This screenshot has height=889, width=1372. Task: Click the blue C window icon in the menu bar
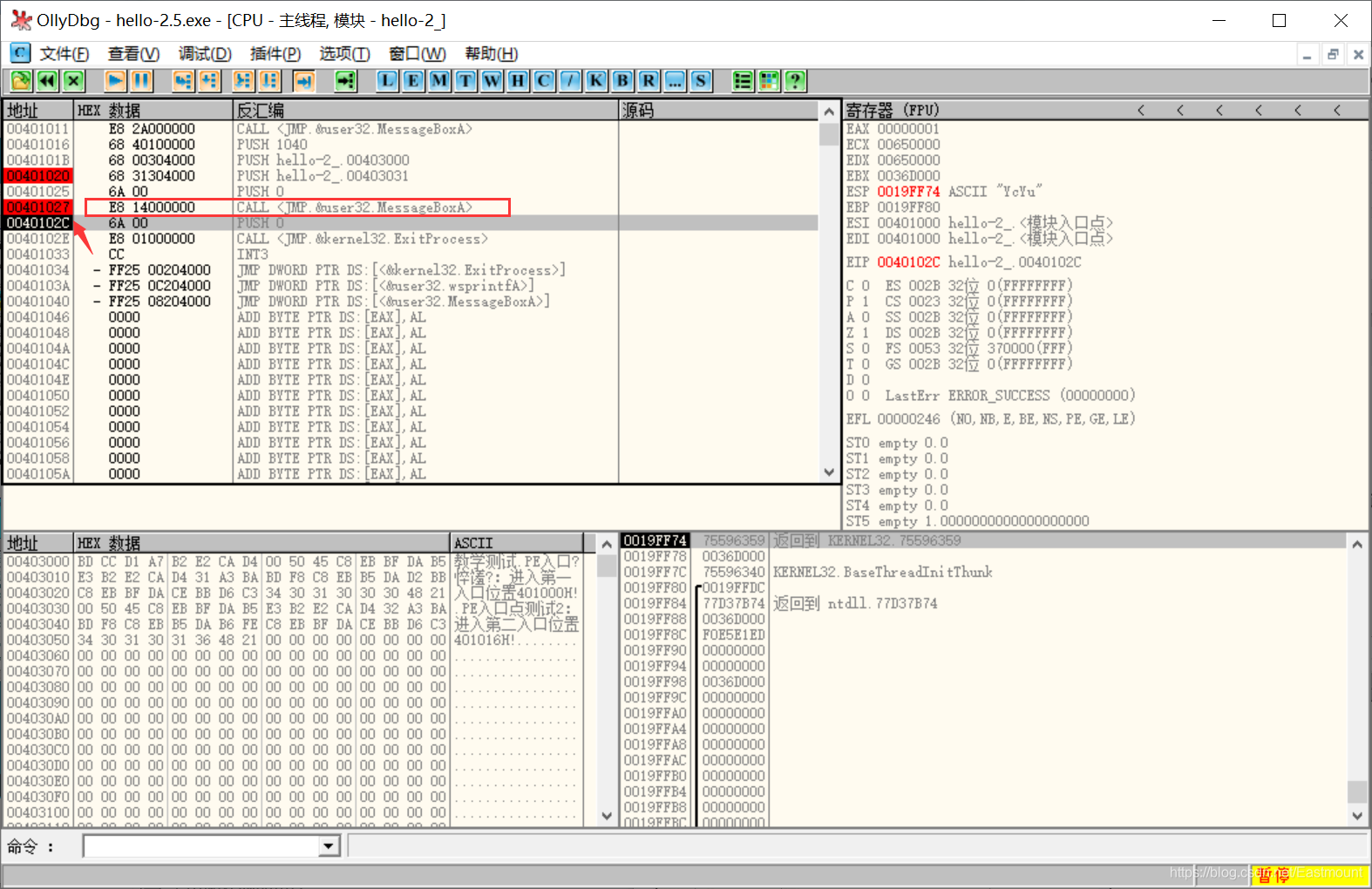pos(20,53)
